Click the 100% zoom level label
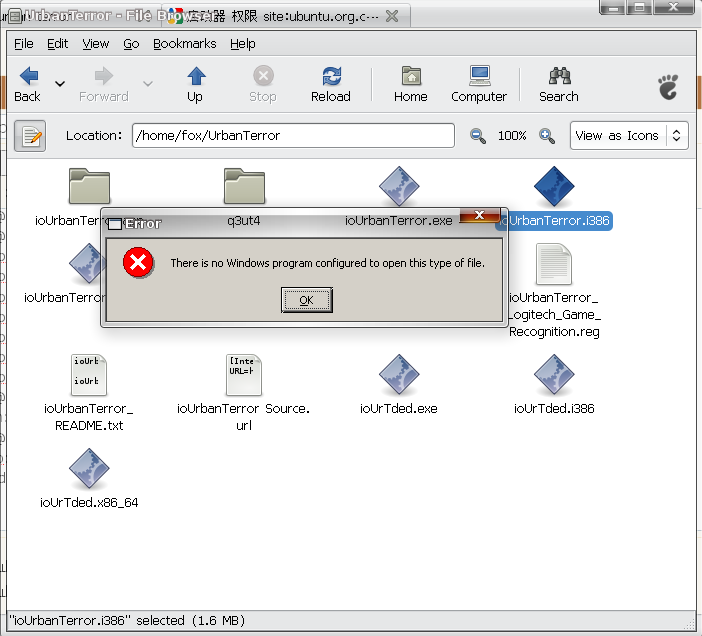702x636 pixels. click(x=512, y=136)
